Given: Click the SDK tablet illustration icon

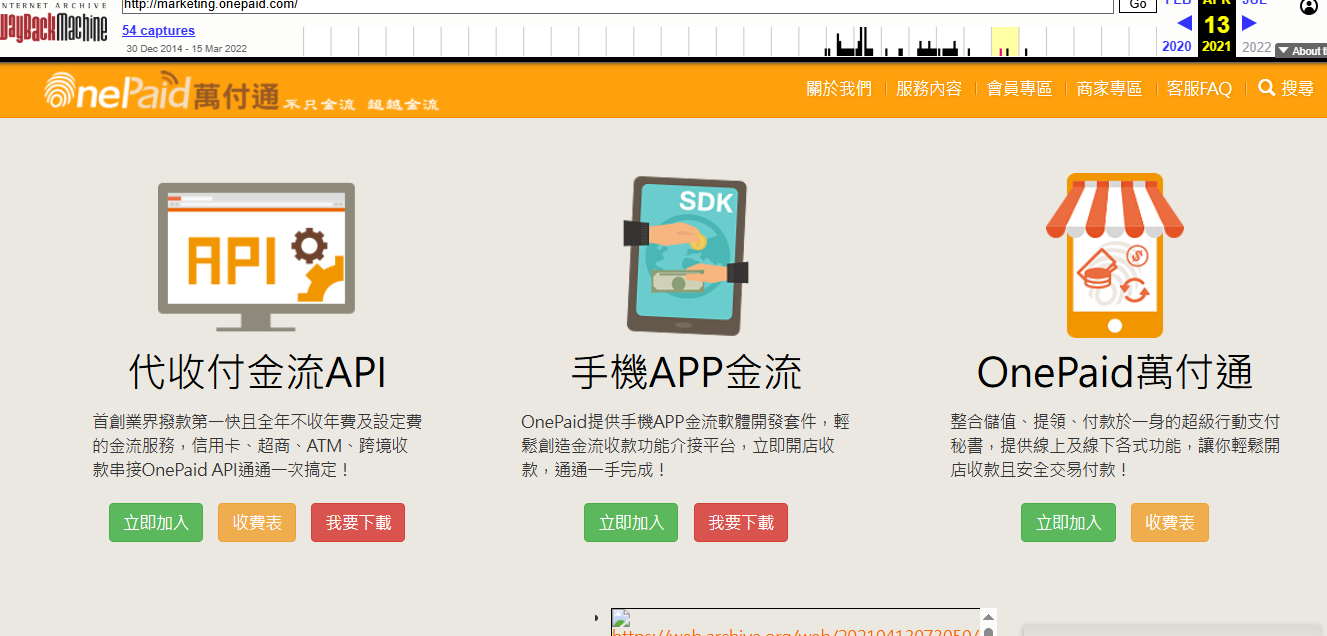Looking at the screenshot, I should click(686, 256).
